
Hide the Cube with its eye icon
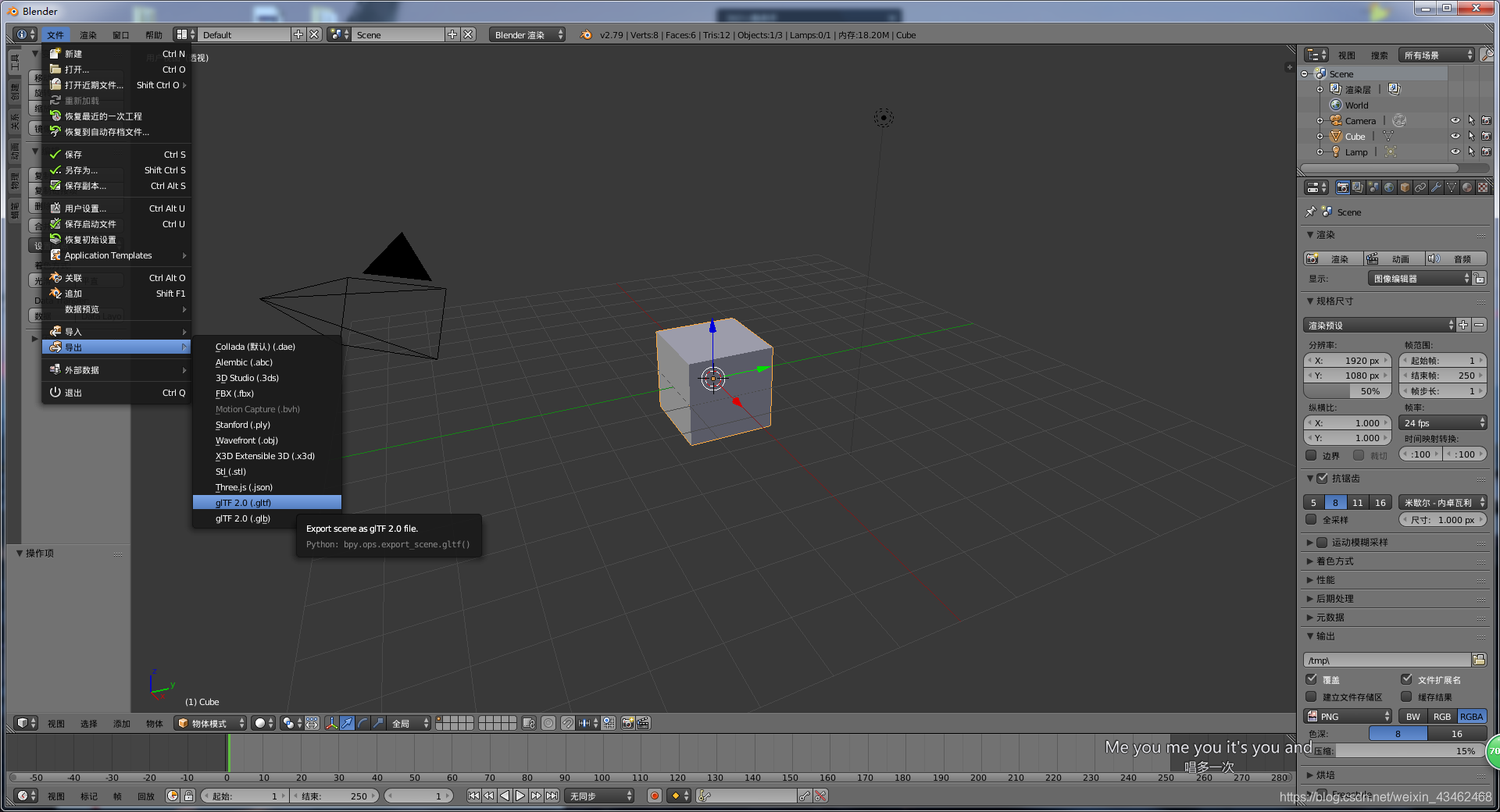(1455, 136)
